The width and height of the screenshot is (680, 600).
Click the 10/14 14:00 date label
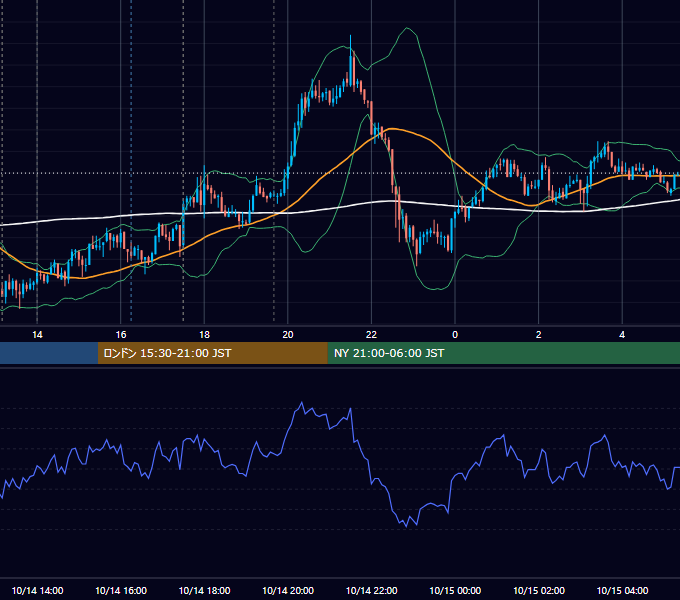point(37,590)
